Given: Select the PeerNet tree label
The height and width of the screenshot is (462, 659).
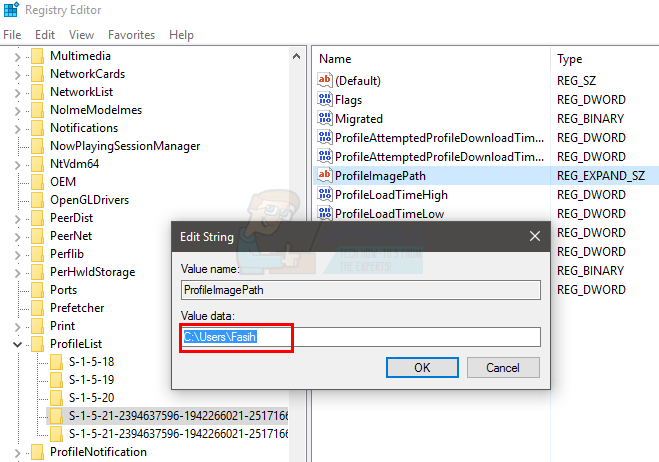Looking at the screenshot, I should point(71,236).
